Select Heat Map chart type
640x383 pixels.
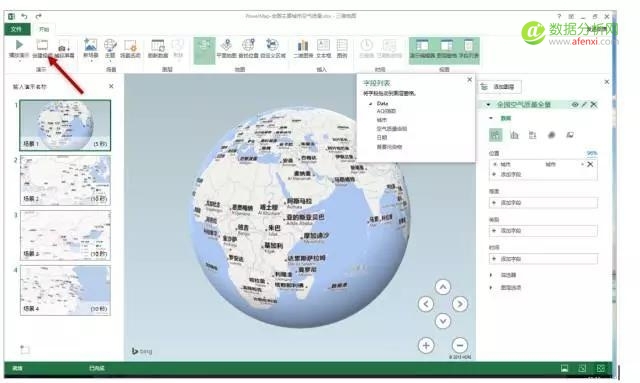(x=551, y=135)
